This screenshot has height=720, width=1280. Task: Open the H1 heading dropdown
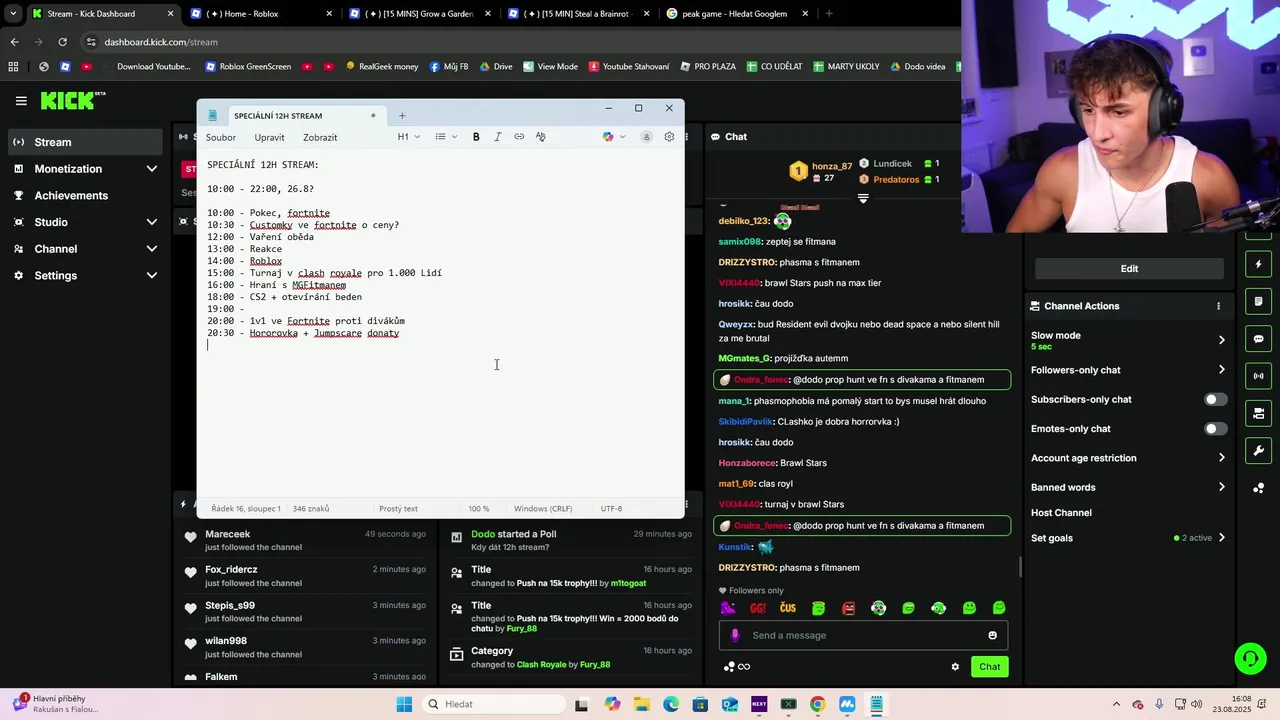coord(409,137)
